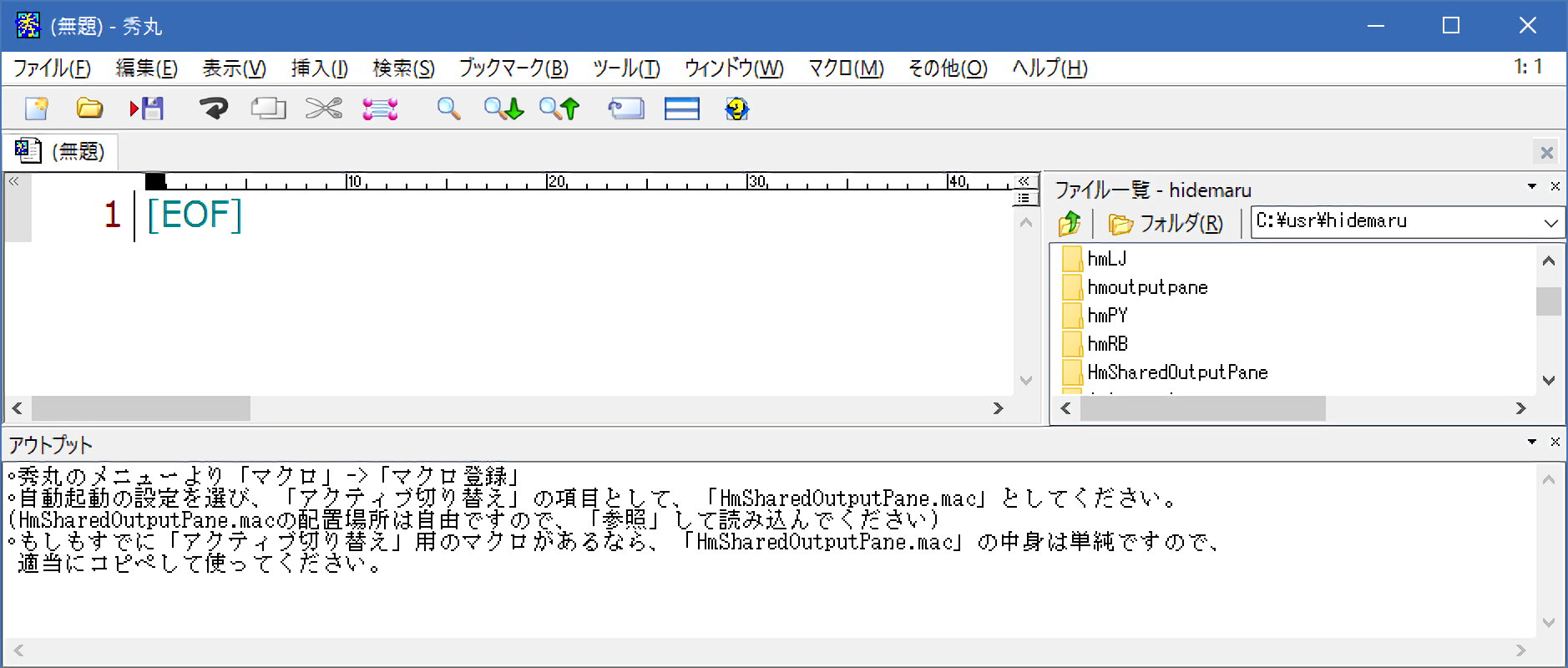Open the マクロ(M) menu
1568x668 pixels.
[845, 68]
